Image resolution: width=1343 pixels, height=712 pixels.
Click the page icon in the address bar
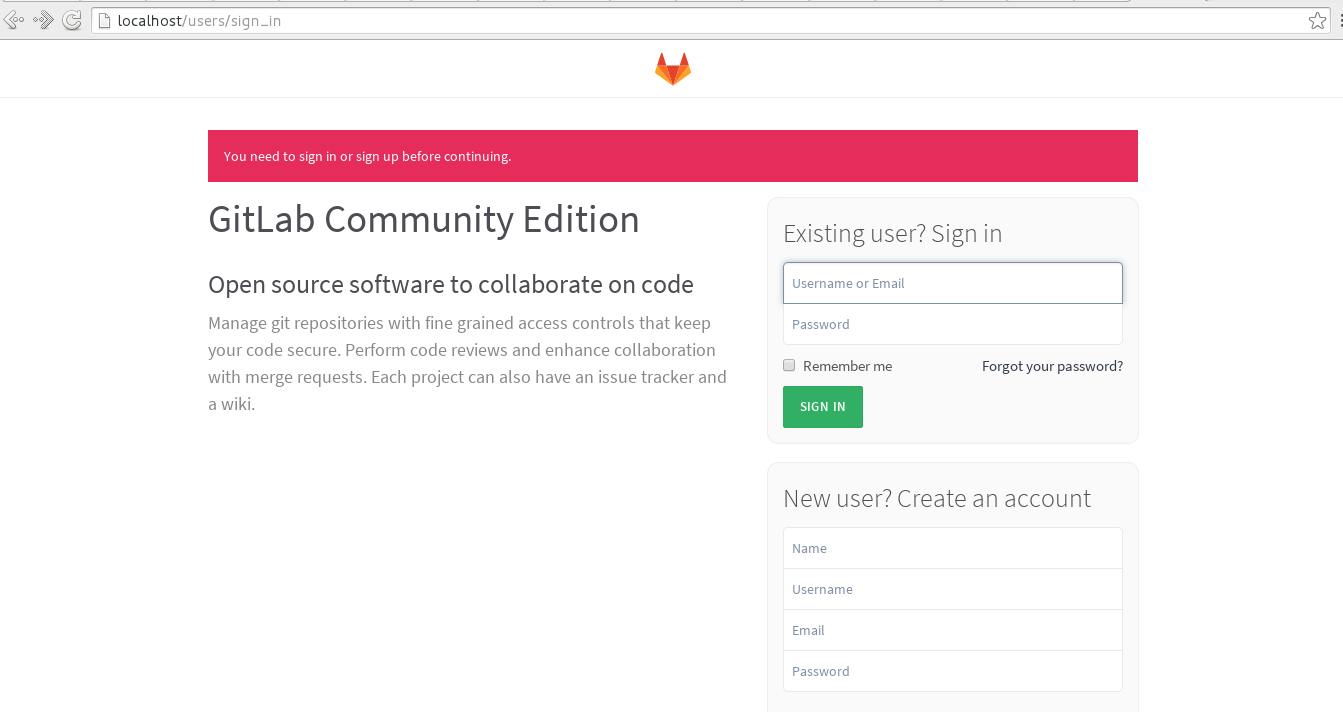tap(103, 21)
